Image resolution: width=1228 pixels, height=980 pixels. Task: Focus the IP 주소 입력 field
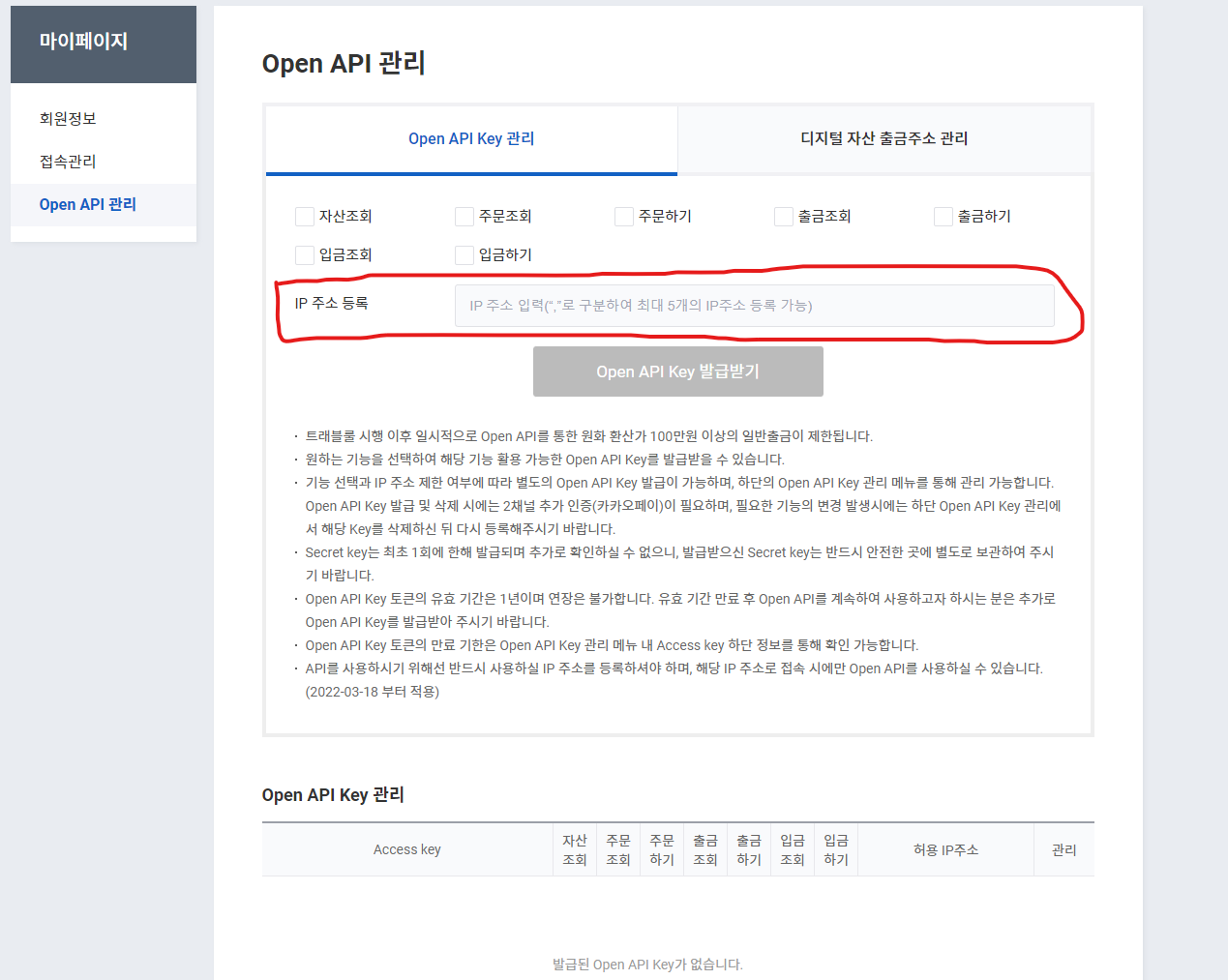click(755, 306)
